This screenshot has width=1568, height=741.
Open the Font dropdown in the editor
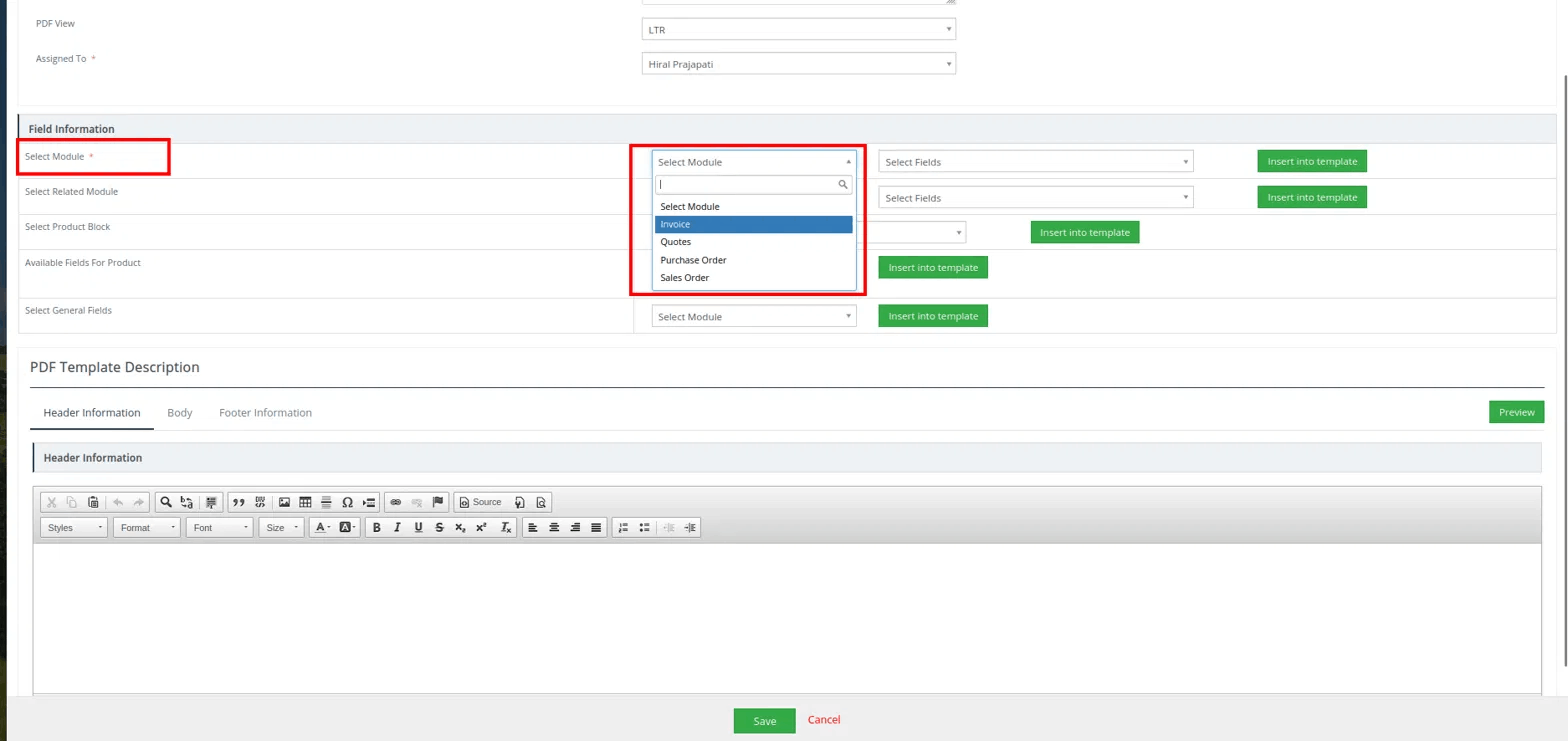tap(219, 527)
